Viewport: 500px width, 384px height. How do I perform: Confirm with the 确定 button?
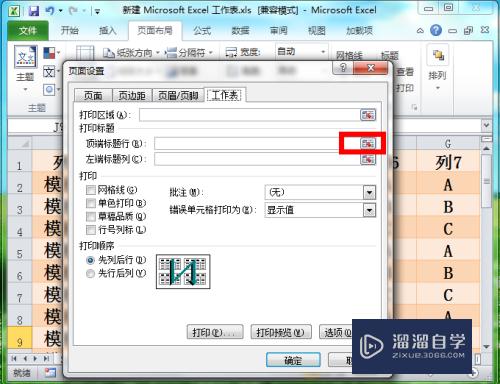click(293, 360)
